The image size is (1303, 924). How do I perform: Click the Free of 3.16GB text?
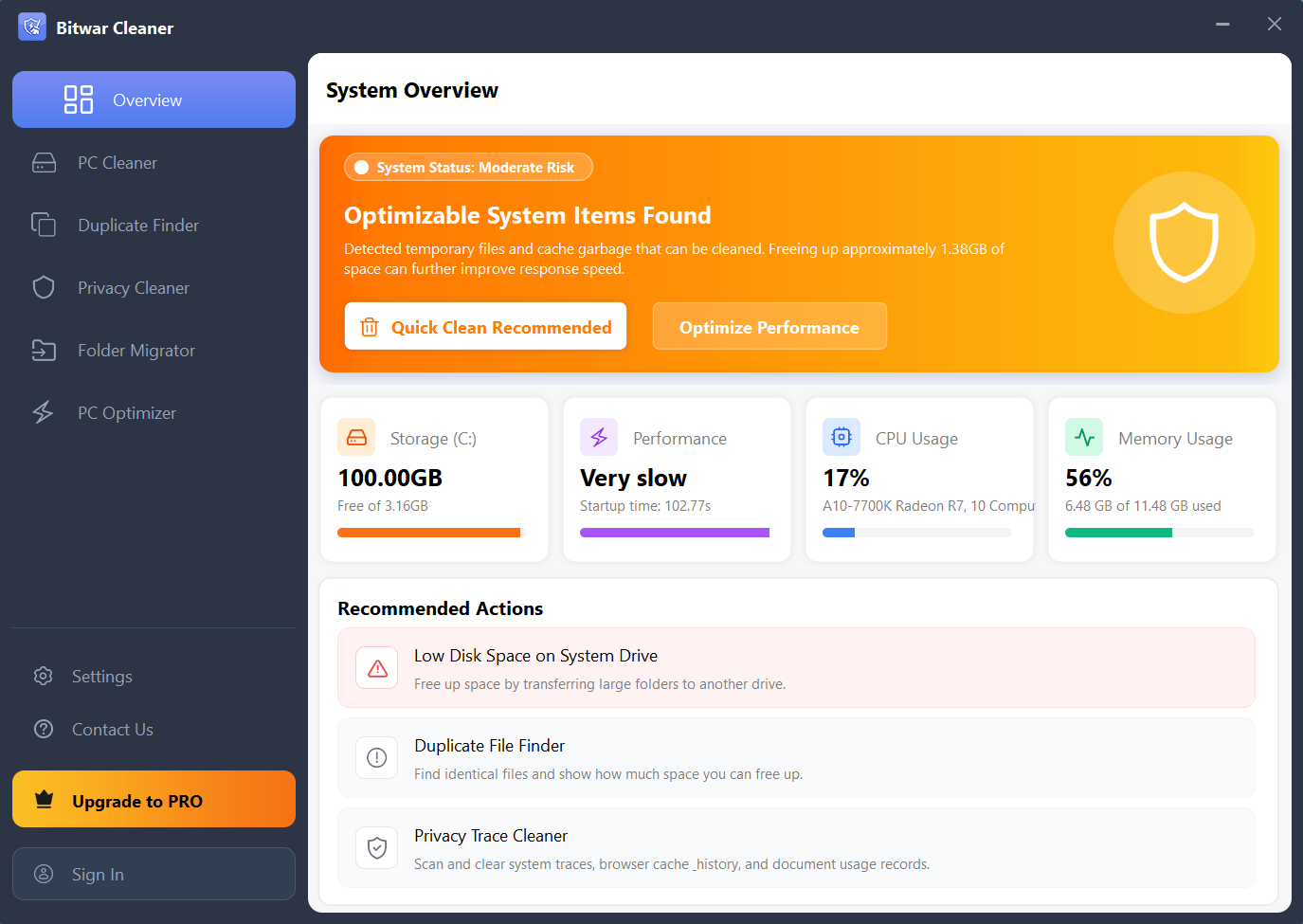coord(383,506)
